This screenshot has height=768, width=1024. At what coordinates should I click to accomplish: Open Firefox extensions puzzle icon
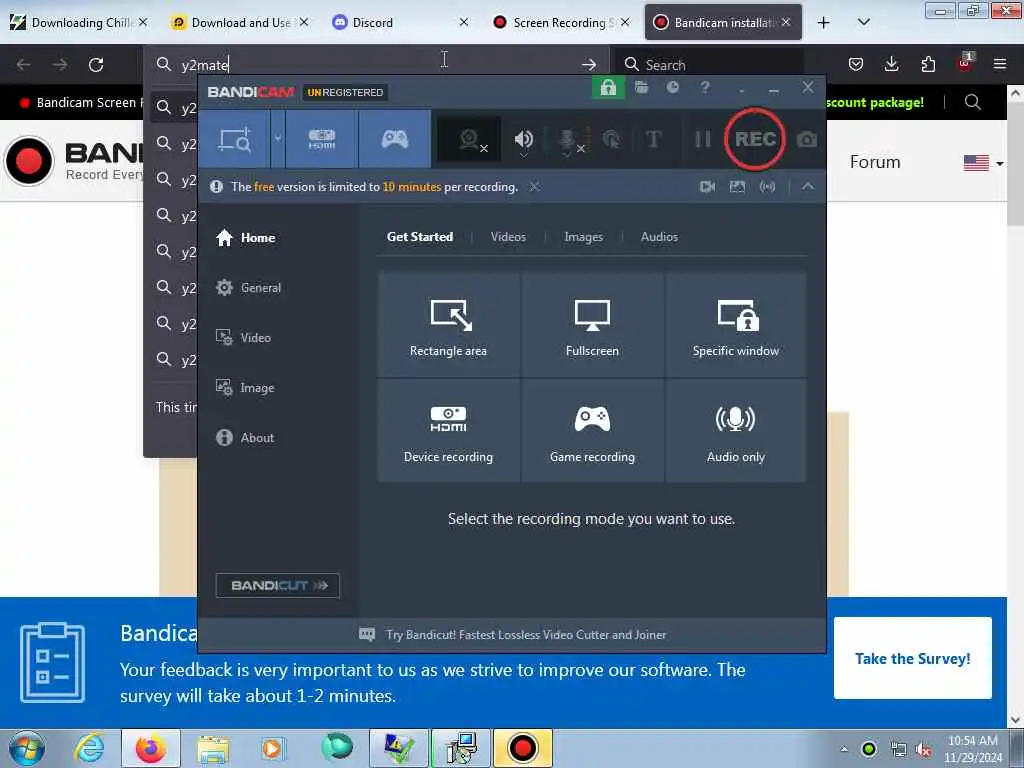point(928,64)
